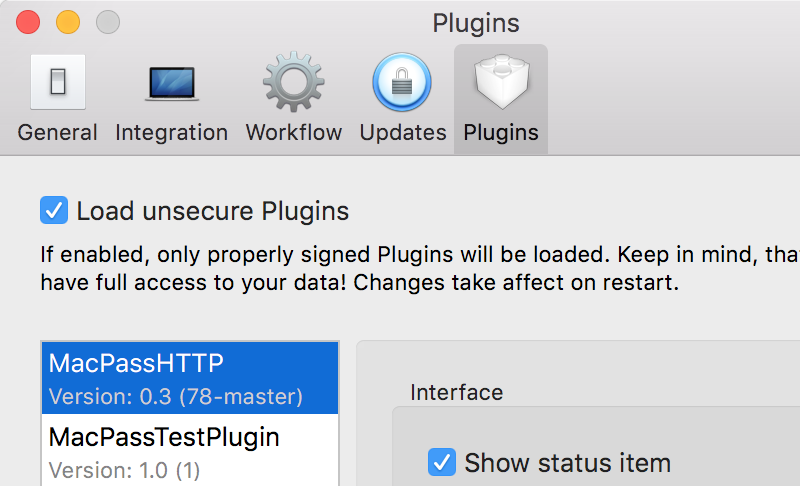Click the Updates tab label

pyautogui.click(x=403, y=133)
